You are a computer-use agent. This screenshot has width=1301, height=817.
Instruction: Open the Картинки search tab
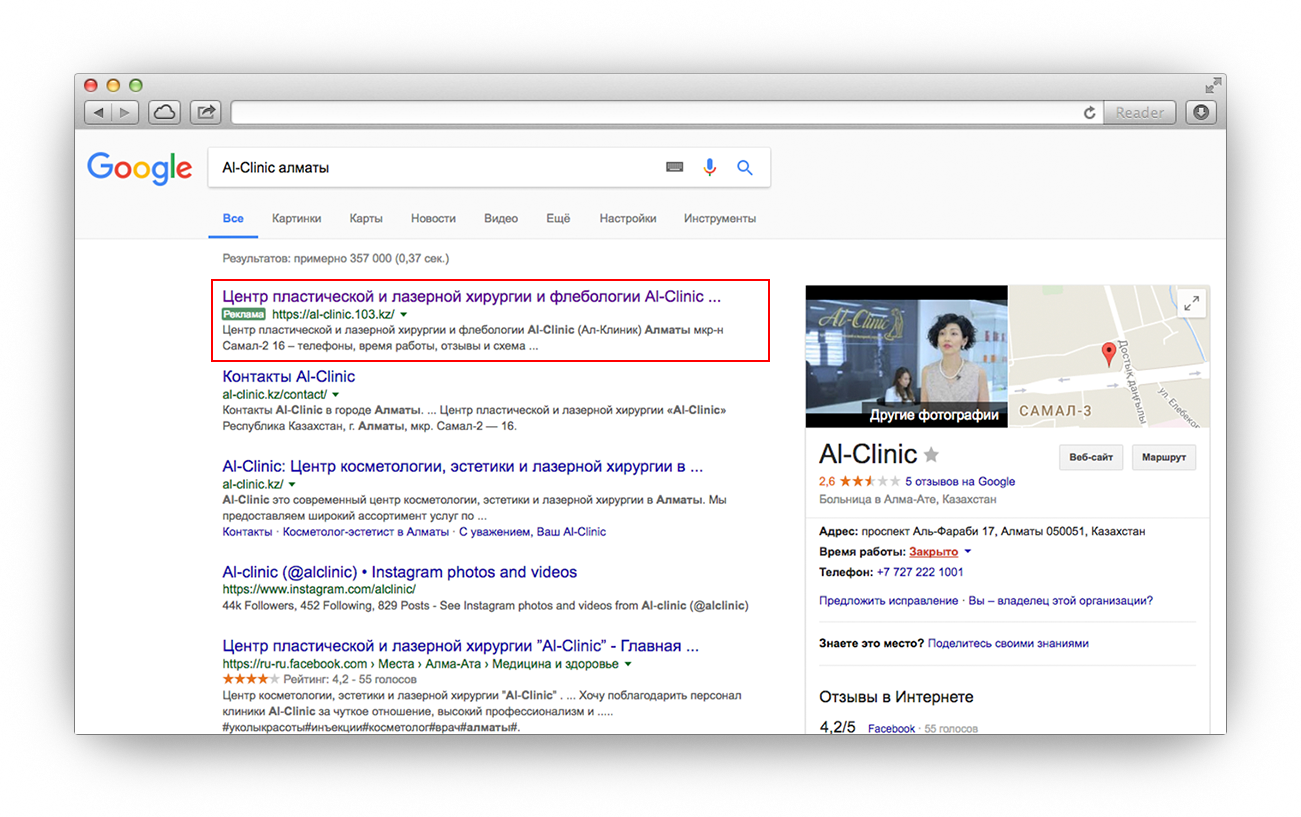(x=297, y=218)
